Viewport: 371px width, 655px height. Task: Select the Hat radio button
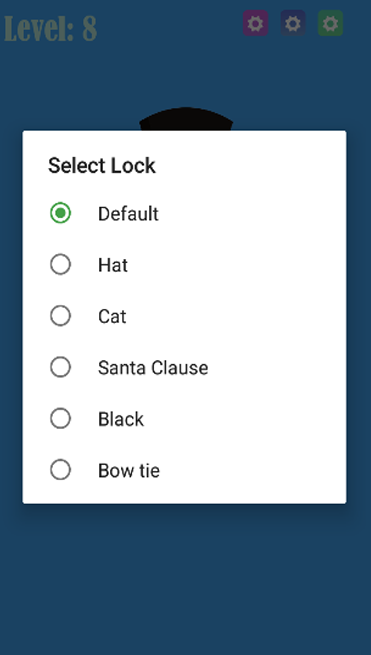click(61, 264)
